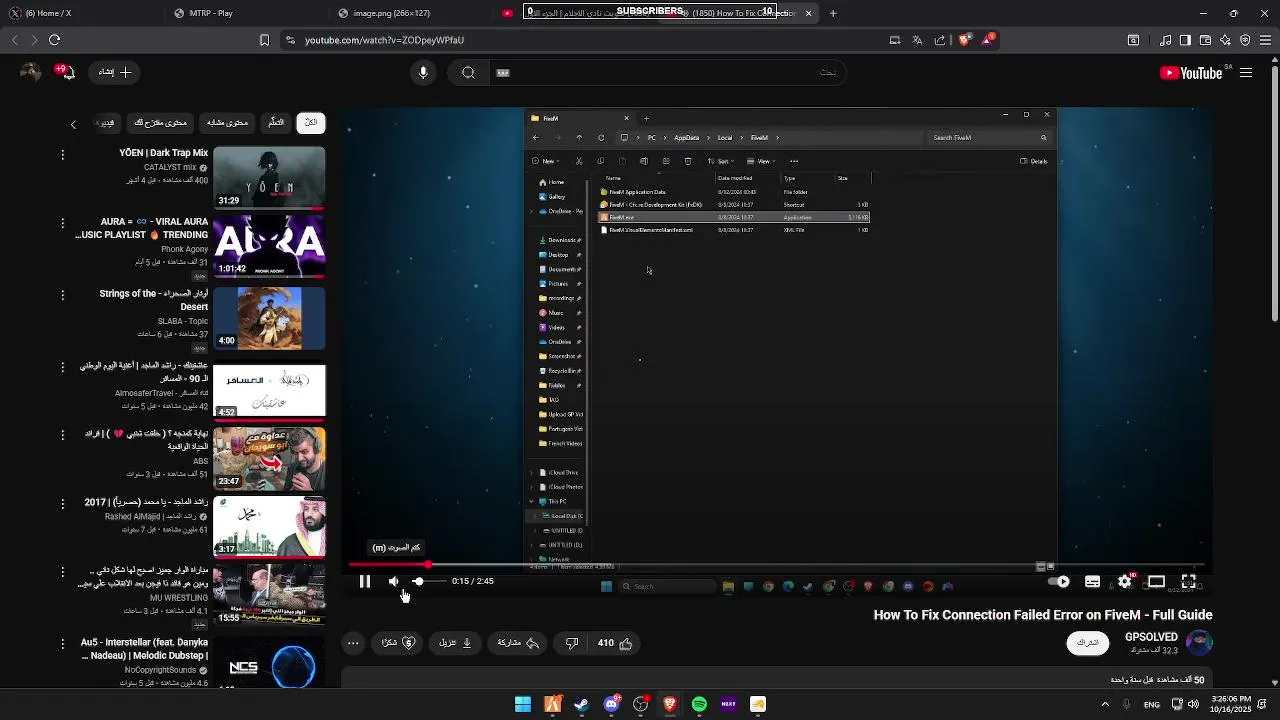Subscribe to the GPSOLVED channel
Viewport: 1280px width, 720px height.
click(x=1088, y=643)
